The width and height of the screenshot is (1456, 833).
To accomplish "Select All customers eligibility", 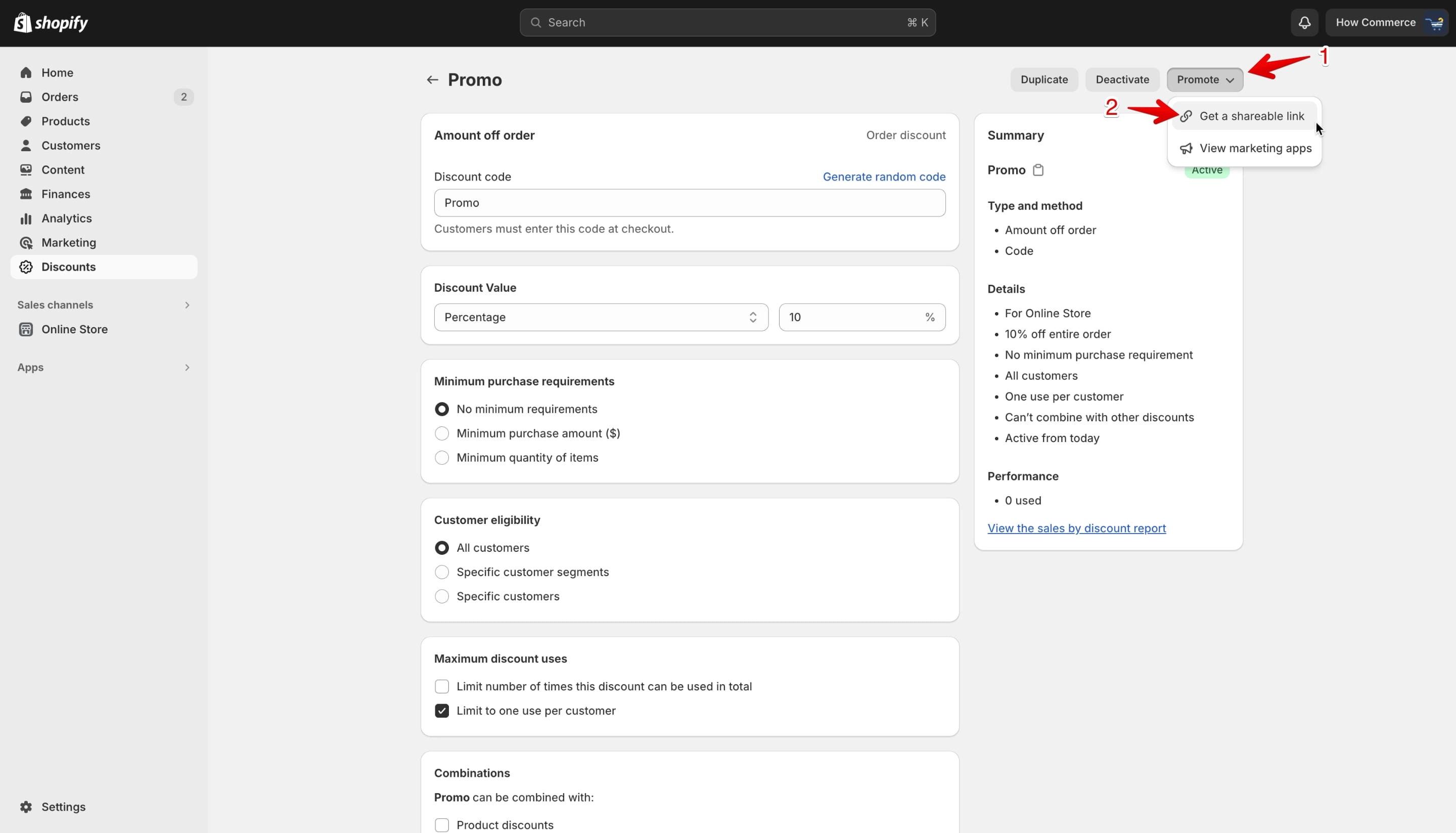I will [x=441, y=548].
